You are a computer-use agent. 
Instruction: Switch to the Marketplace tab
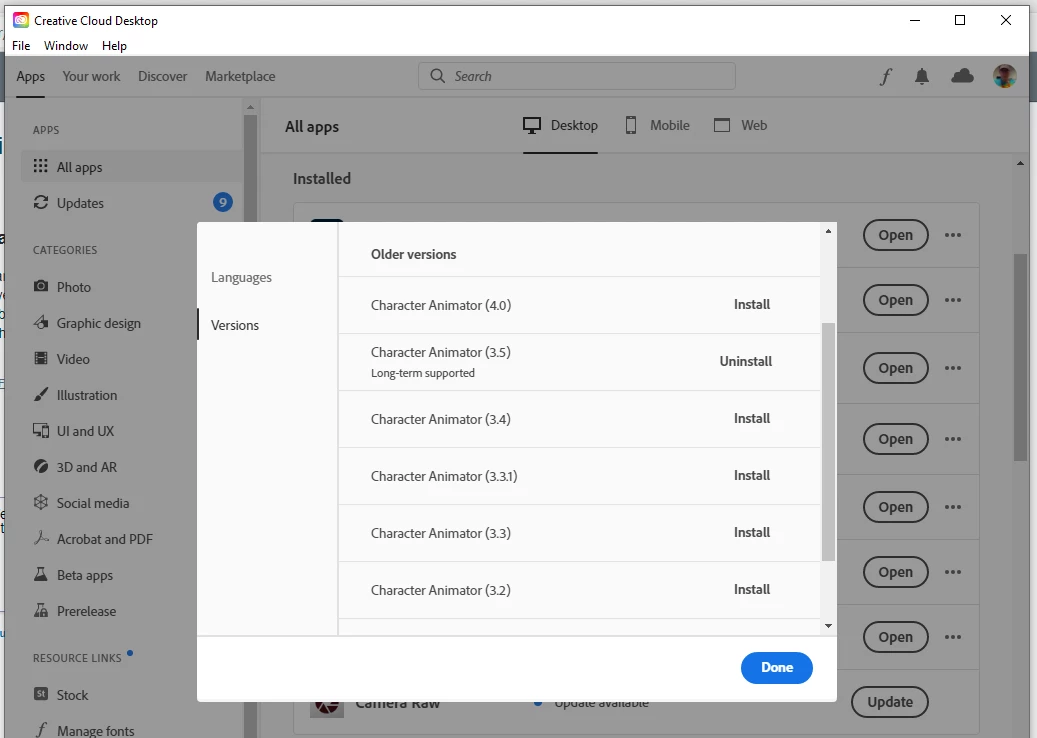(240, 76)
